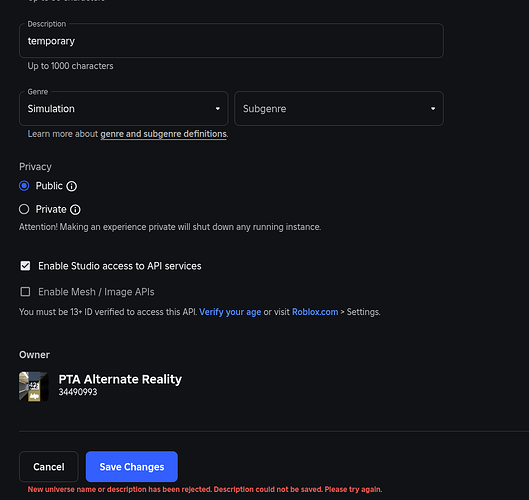529x500 pixels.
Task: Click the PTA Alternate Reality group thumbnail
Action: (34, 387)
